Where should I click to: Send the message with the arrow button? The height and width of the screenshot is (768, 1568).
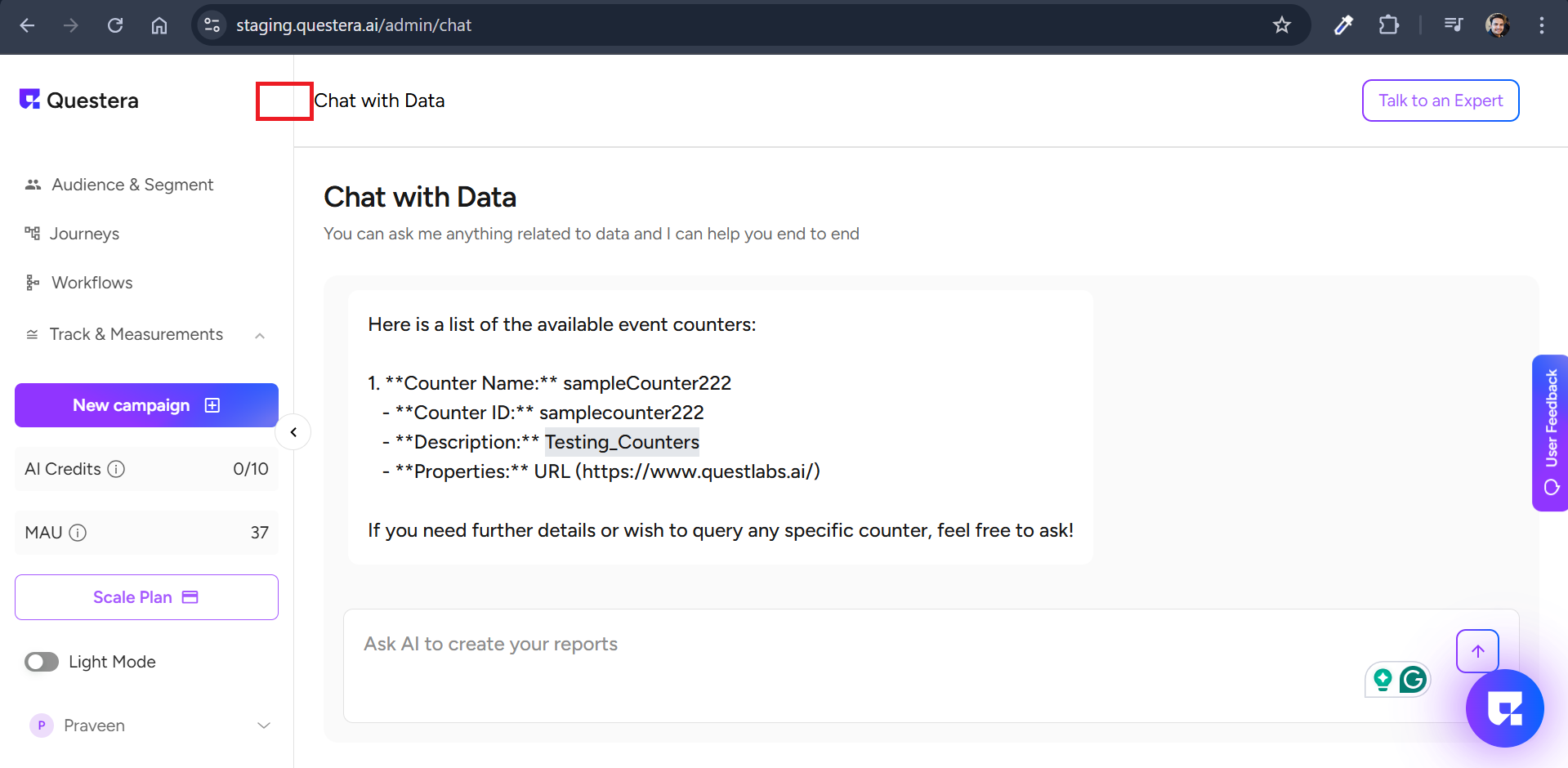click(1477, 651)
